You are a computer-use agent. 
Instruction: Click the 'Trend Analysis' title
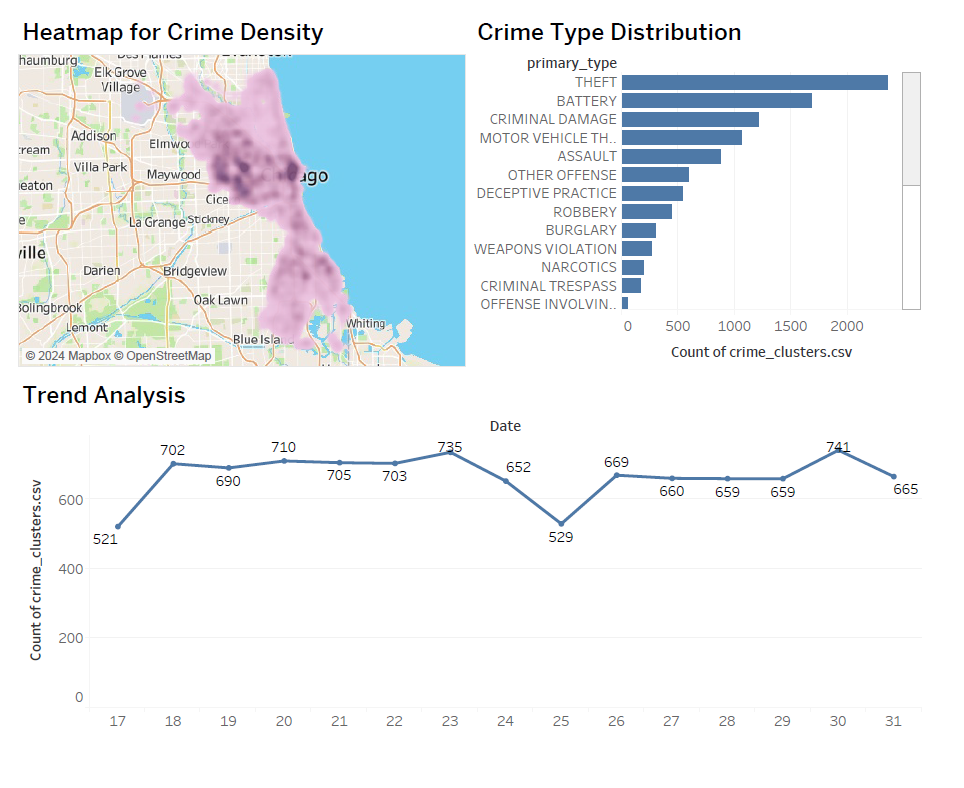tap(104, 395)
